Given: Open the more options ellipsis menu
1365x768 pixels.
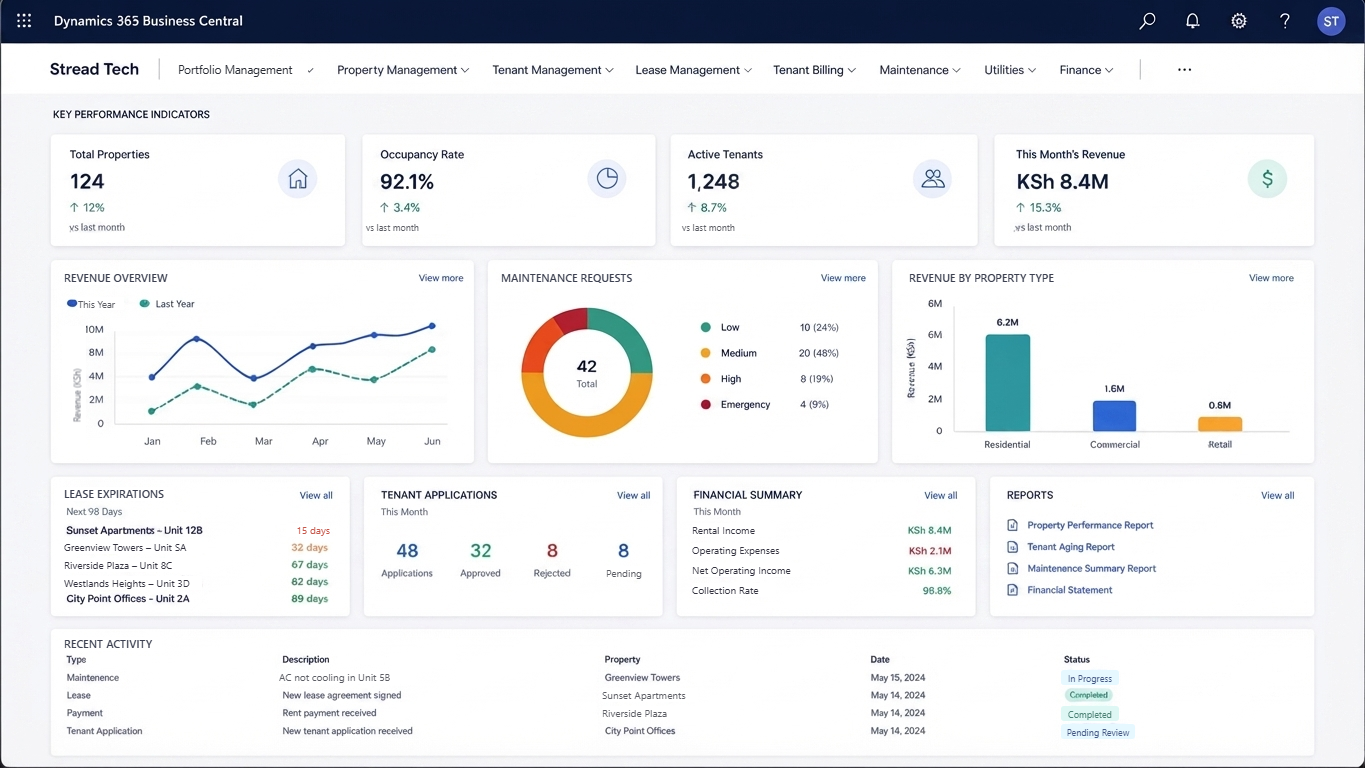Looking at the screenshot, I should 1185,70.
